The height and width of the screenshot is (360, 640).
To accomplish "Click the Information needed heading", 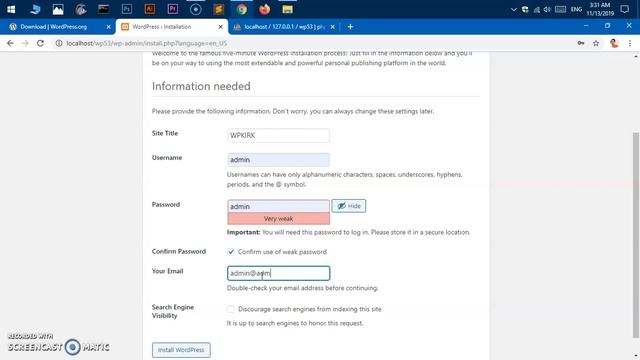I will [x=201, y=86].
